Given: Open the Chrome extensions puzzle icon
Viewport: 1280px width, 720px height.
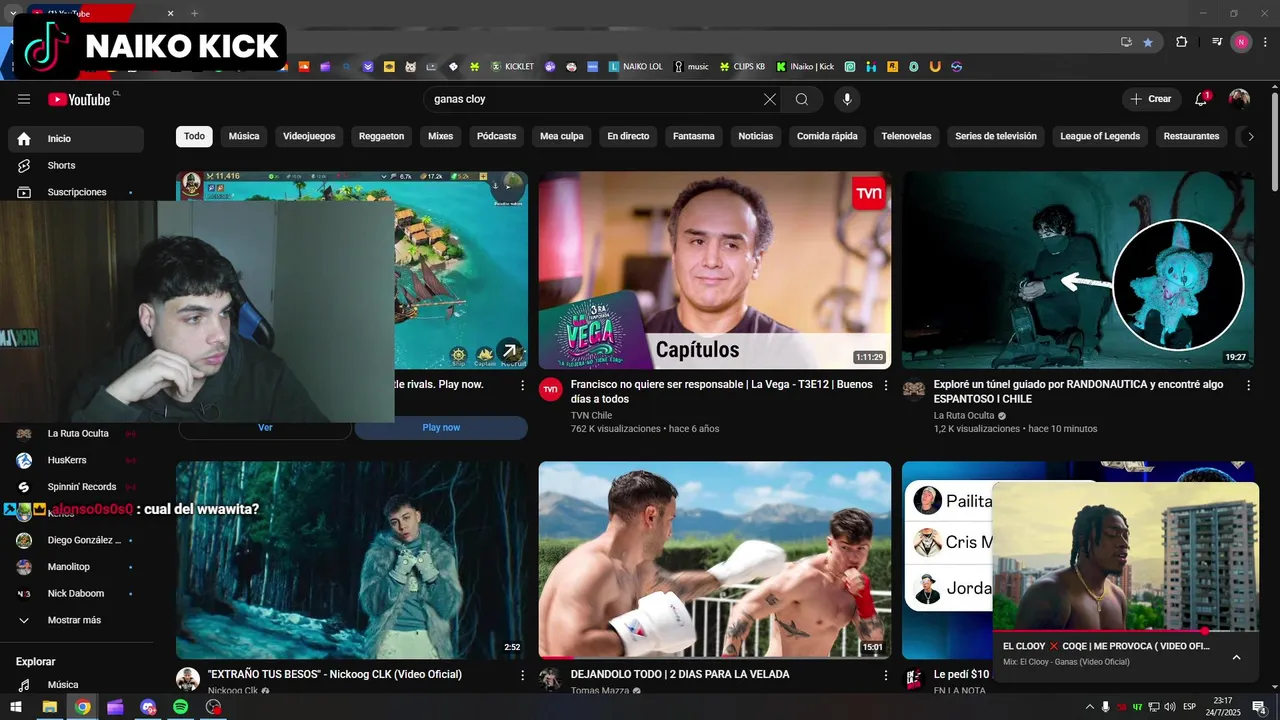Looking at the screenshot, I should [x=1181, y=42].
